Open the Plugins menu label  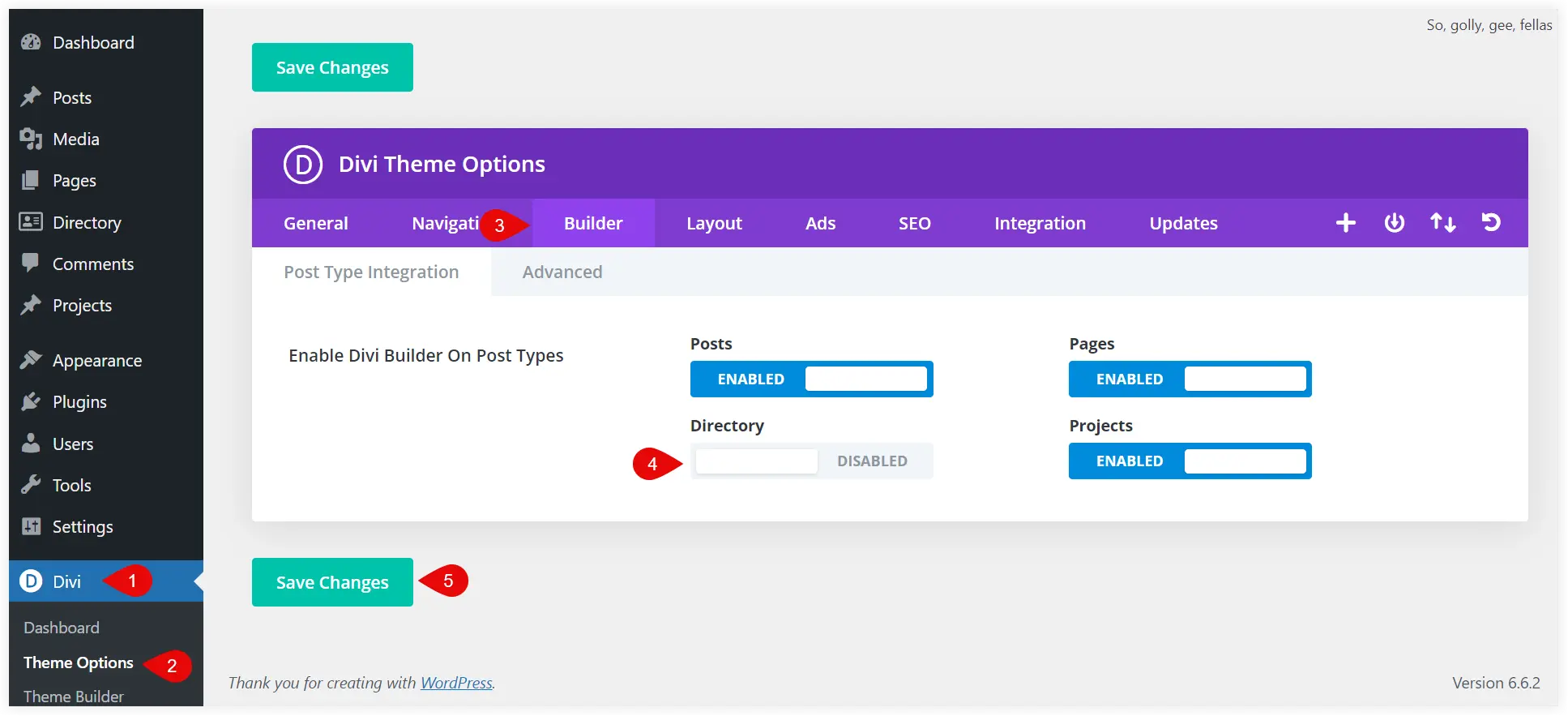(x=79, y=402)
